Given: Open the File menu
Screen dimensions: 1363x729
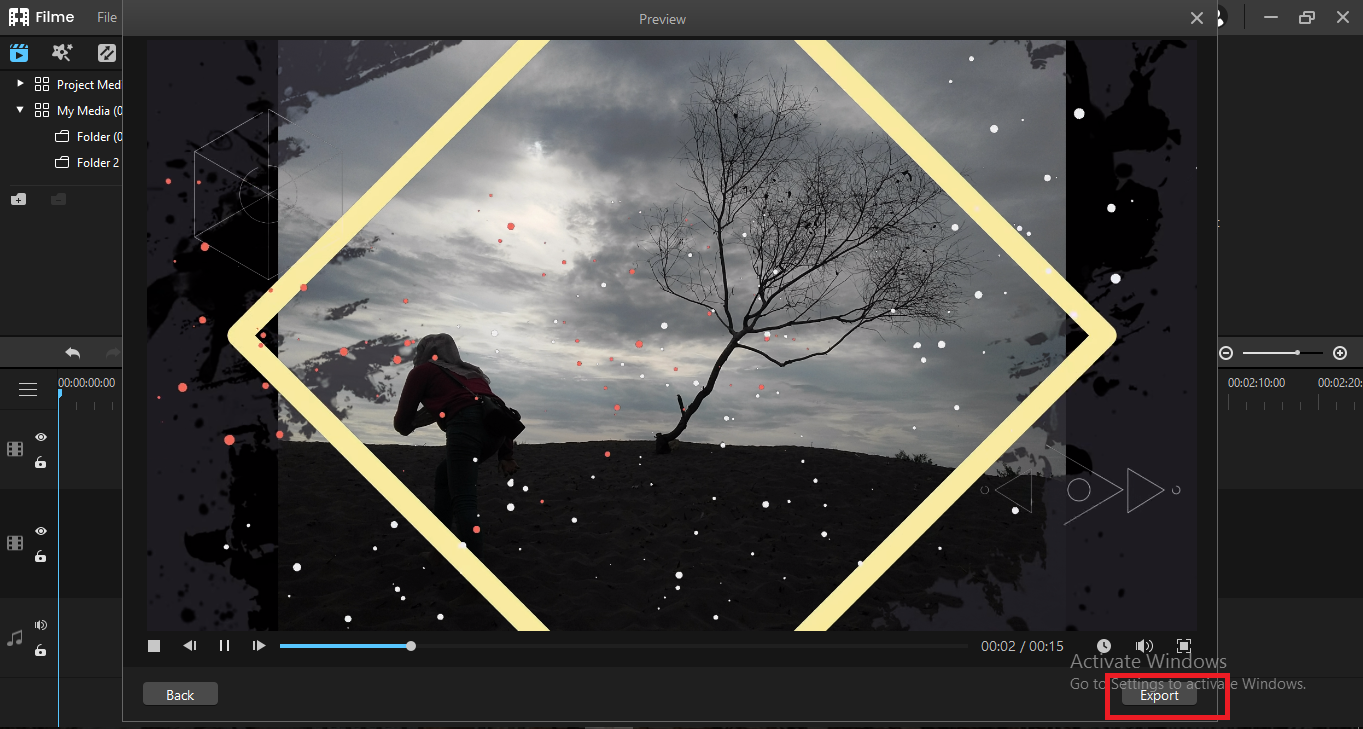Looking at the screenshot, I should [x=106, y=16].
